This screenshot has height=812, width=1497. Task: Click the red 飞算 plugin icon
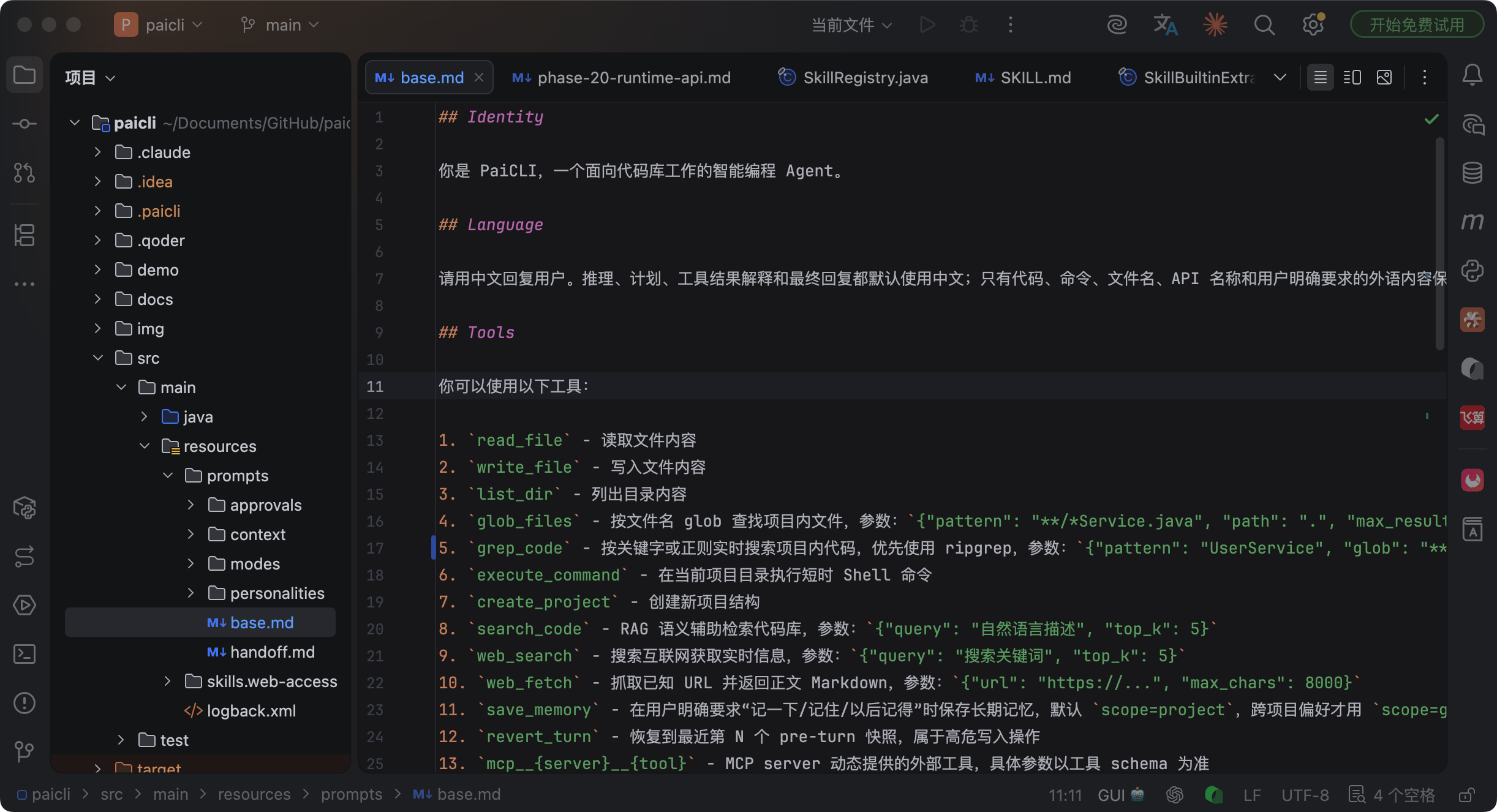tap(1472, 418)
